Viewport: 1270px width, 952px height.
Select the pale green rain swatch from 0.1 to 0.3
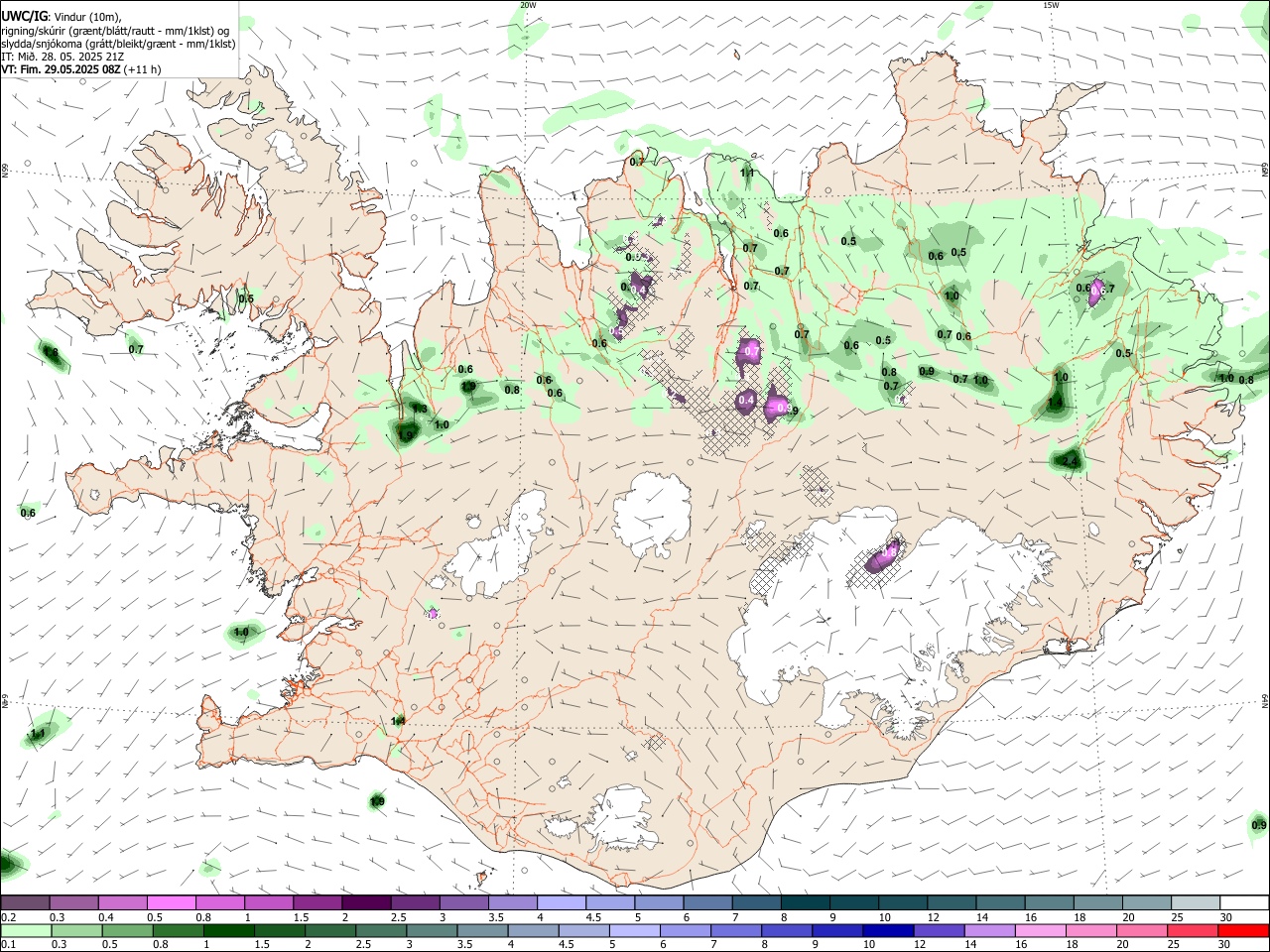click(x=26, y=930)
